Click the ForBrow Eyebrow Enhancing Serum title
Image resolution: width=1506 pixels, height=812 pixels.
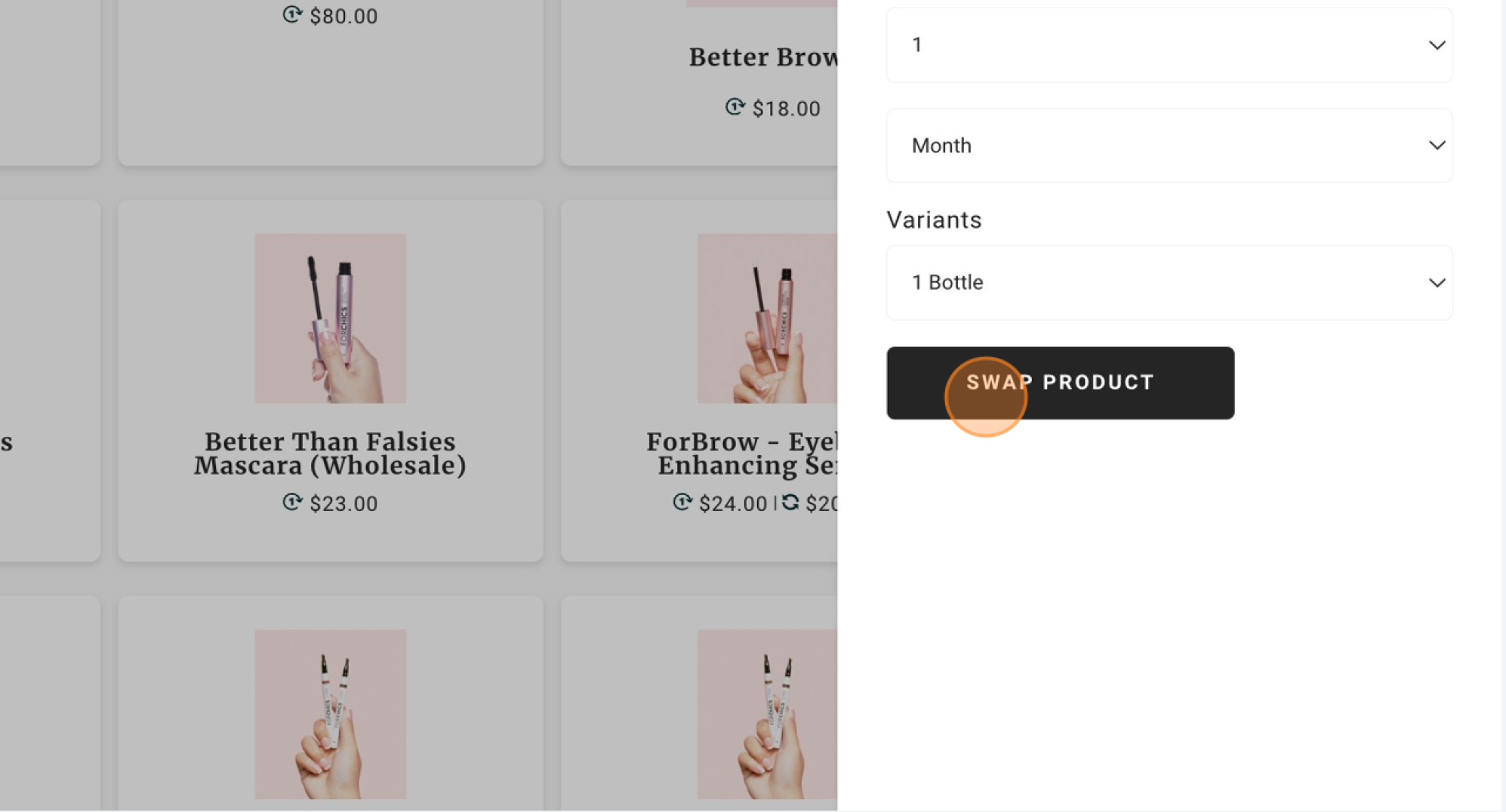741,454
